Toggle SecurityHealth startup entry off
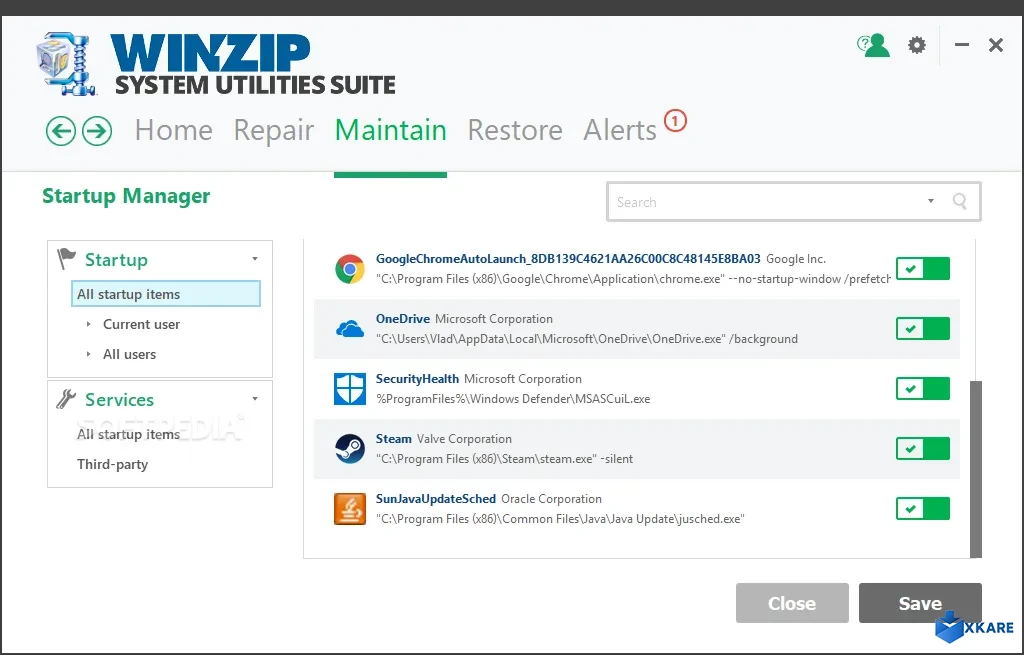 point(923,389)
